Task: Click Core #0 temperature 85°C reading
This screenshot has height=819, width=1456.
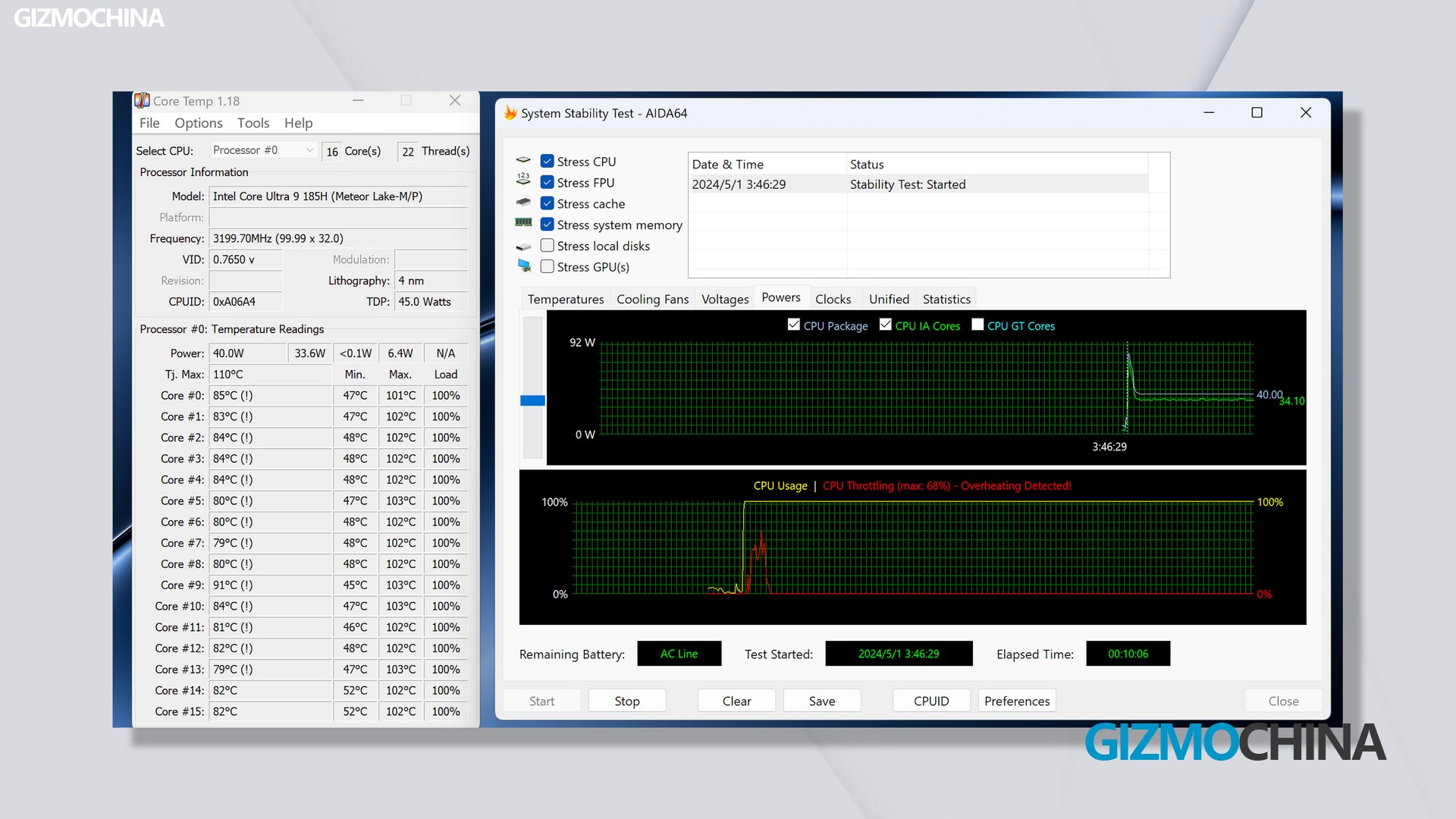Action: click(x=270, y=396)
